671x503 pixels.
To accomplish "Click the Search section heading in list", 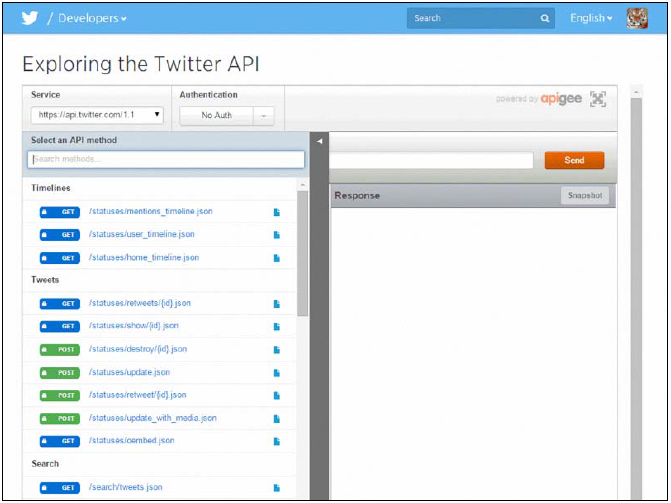I will point(45,464).
